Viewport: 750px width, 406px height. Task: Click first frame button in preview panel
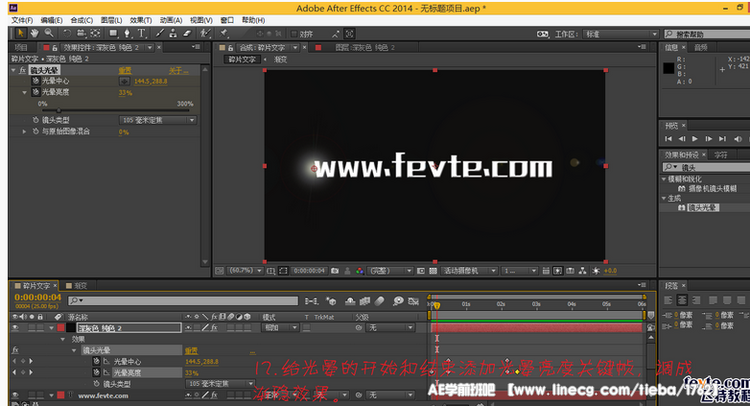tap(668, 139)
